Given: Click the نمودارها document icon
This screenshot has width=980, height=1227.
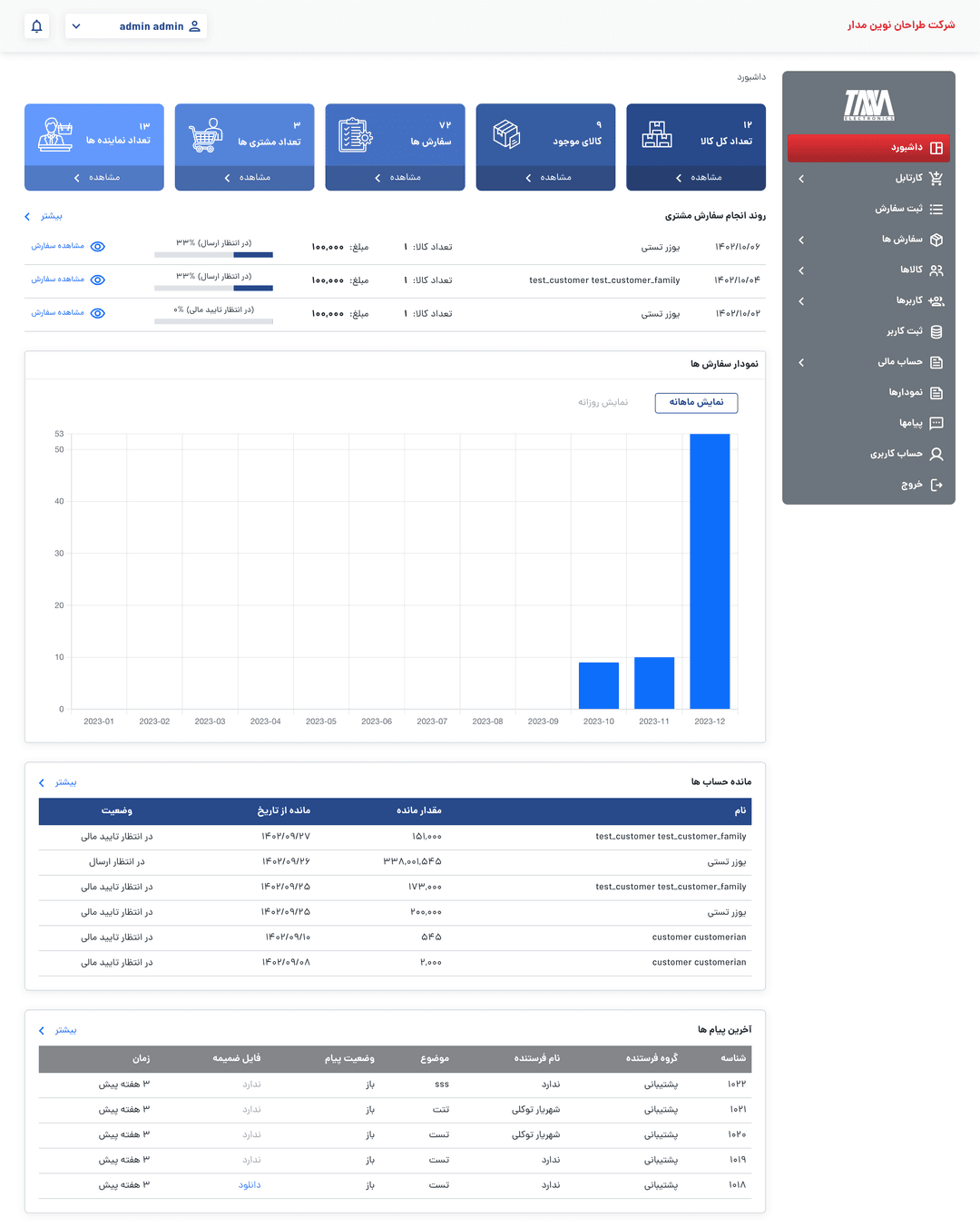Looking at the screenshot, I should [936, 393].
